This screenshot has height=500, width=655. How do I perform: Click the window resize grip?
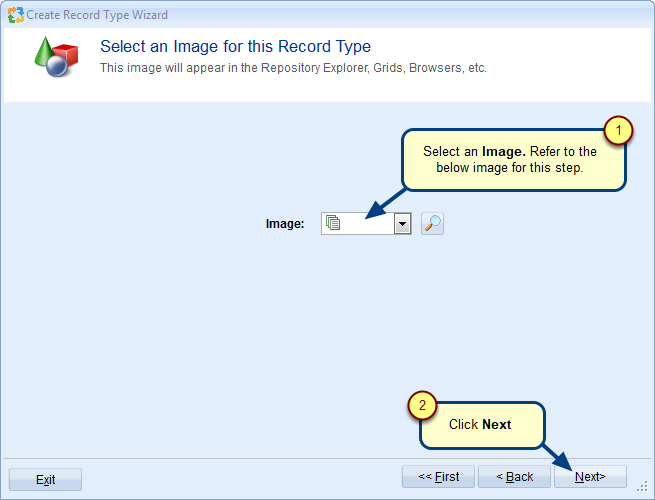pyautogui.click(x=643, y=488)
